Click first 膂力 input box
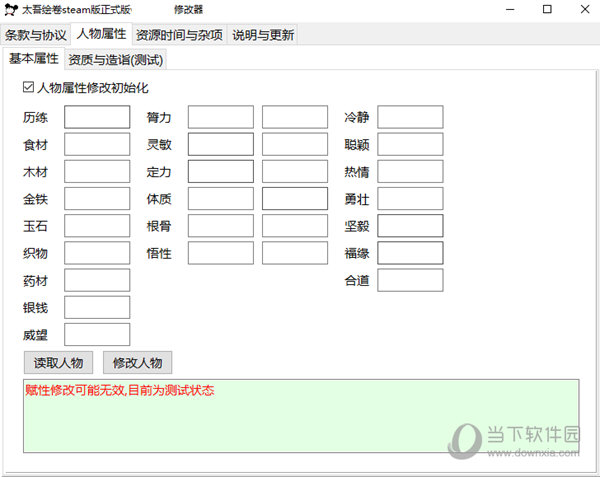Image resolution: width=600 pixels, height=477 pixels. coord(221,117)
